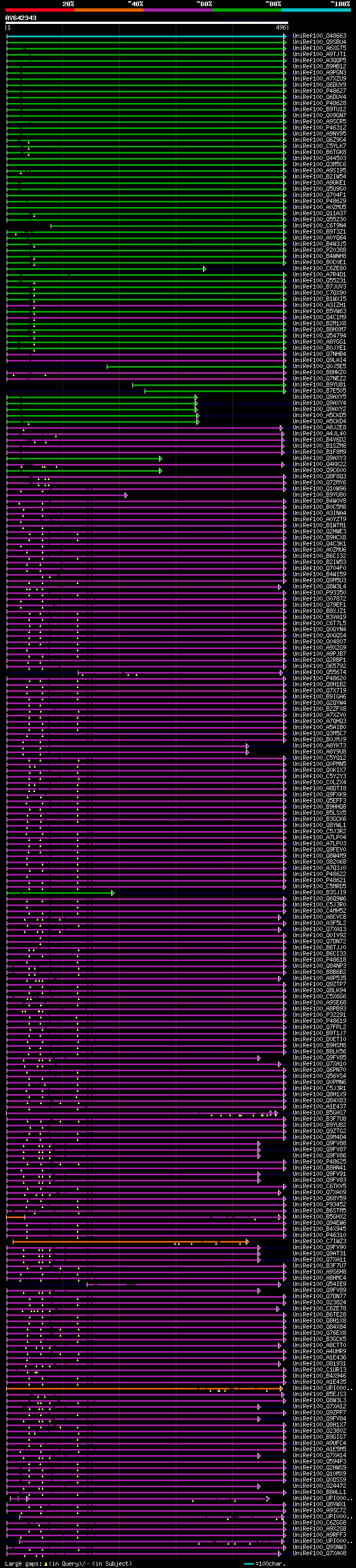Open hit label UniRef100_B9TU12
This screenshot has width=356, height=1568.
click(x=319, y=109)
